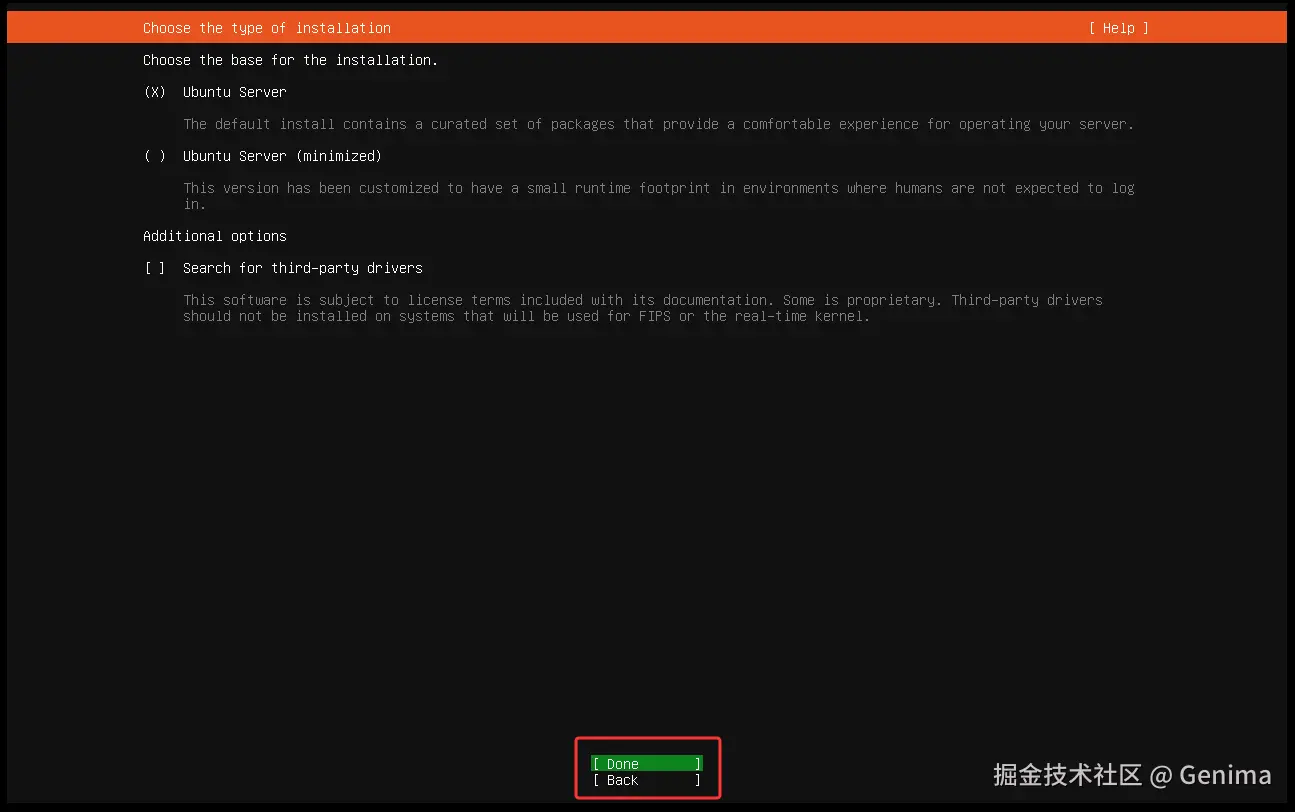The height and width of the screenshot is (812, 1295).
Task: Click the minimized version description text
Action: (x=659, y=196)
